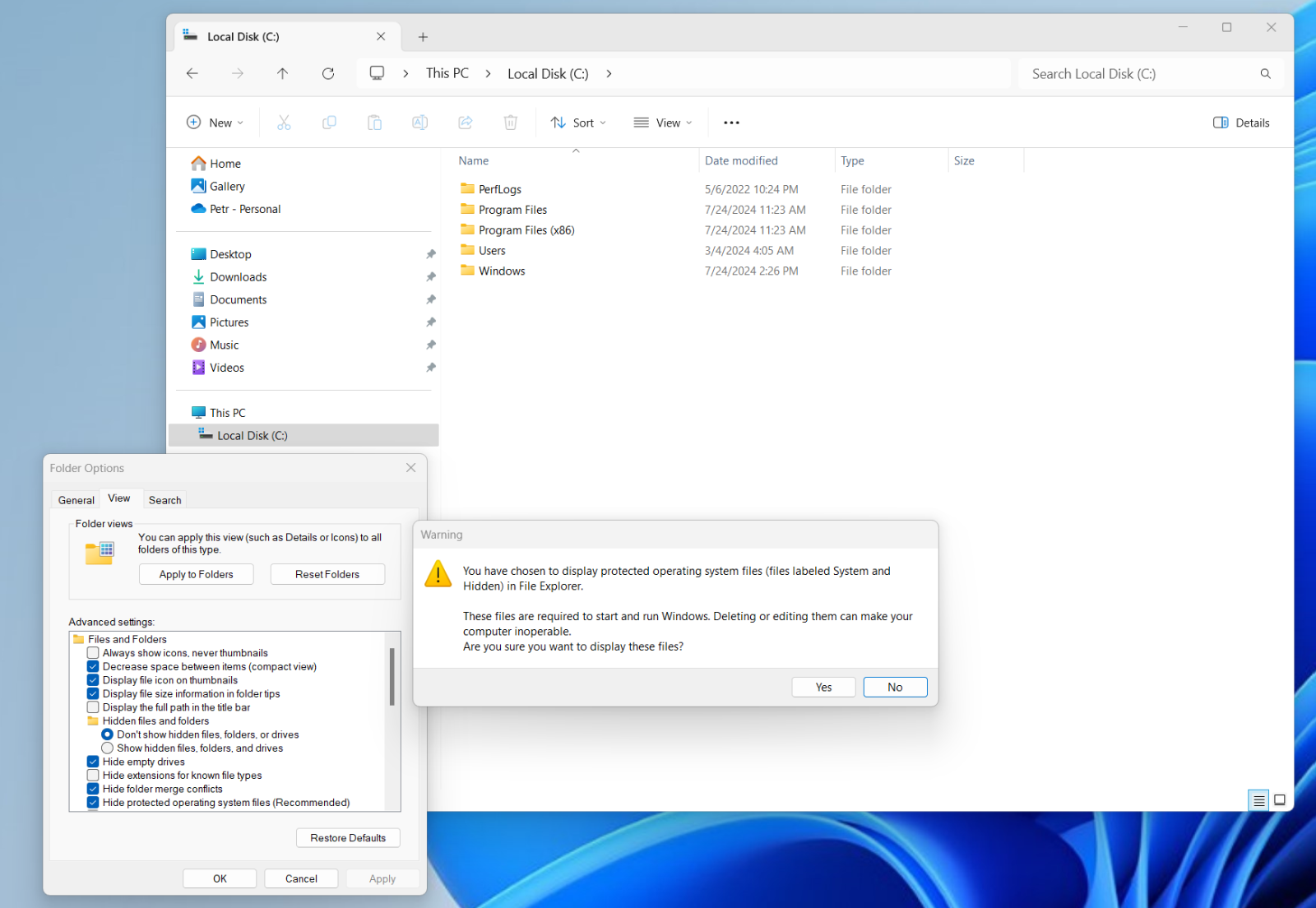Click Yes on the Warning dialog
The width and height of the screenshot is (1316, 908).
(x=822, y=686)
